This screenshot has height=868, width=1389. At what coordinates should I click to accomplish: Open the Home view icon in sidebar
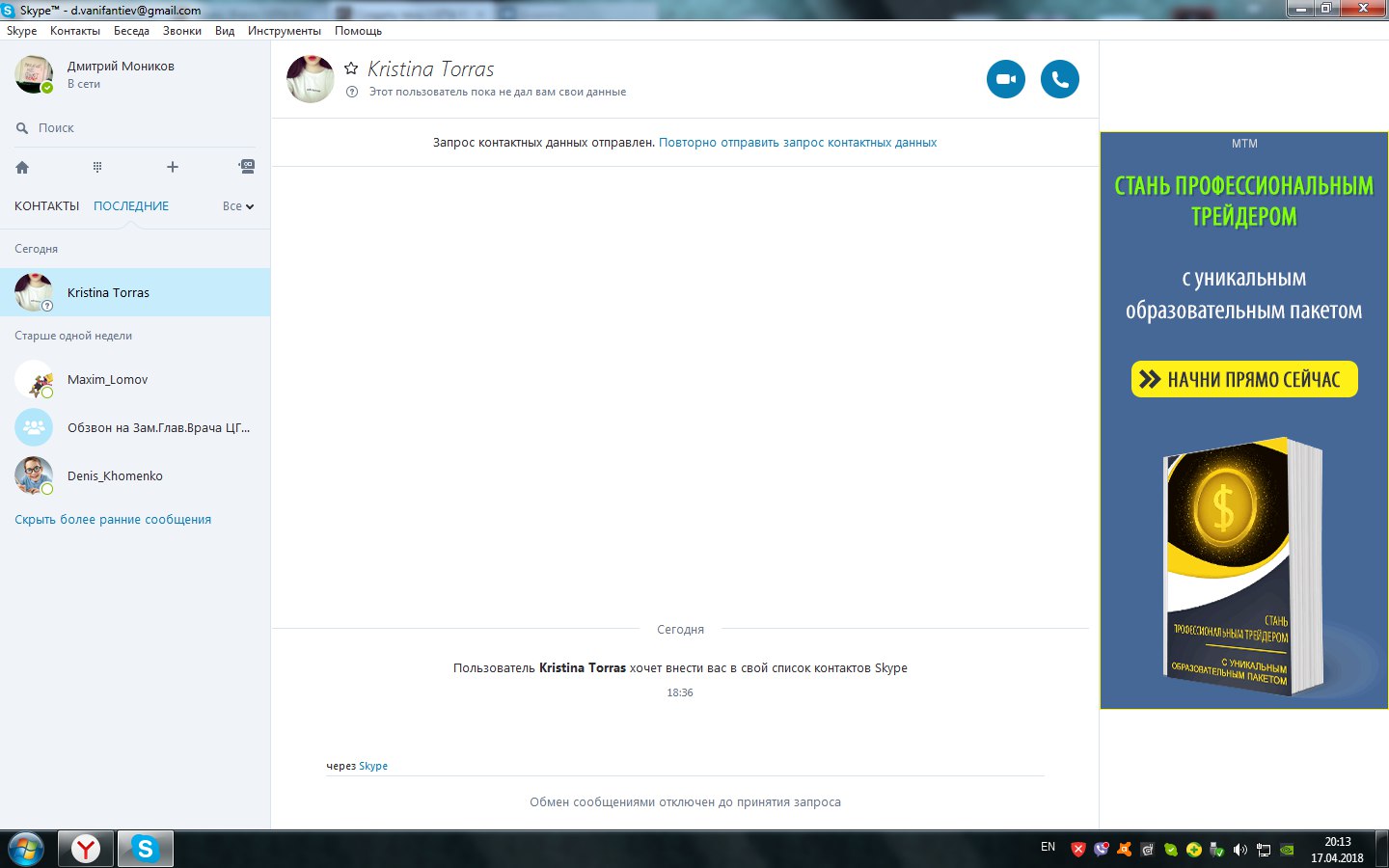click(x=22, y=167)
